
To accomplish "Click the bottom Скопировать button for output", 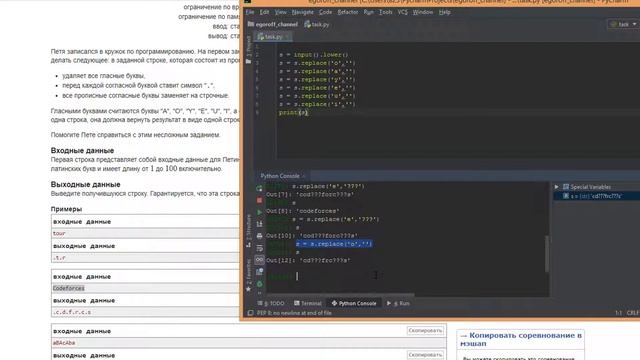I will coord(425,355).
